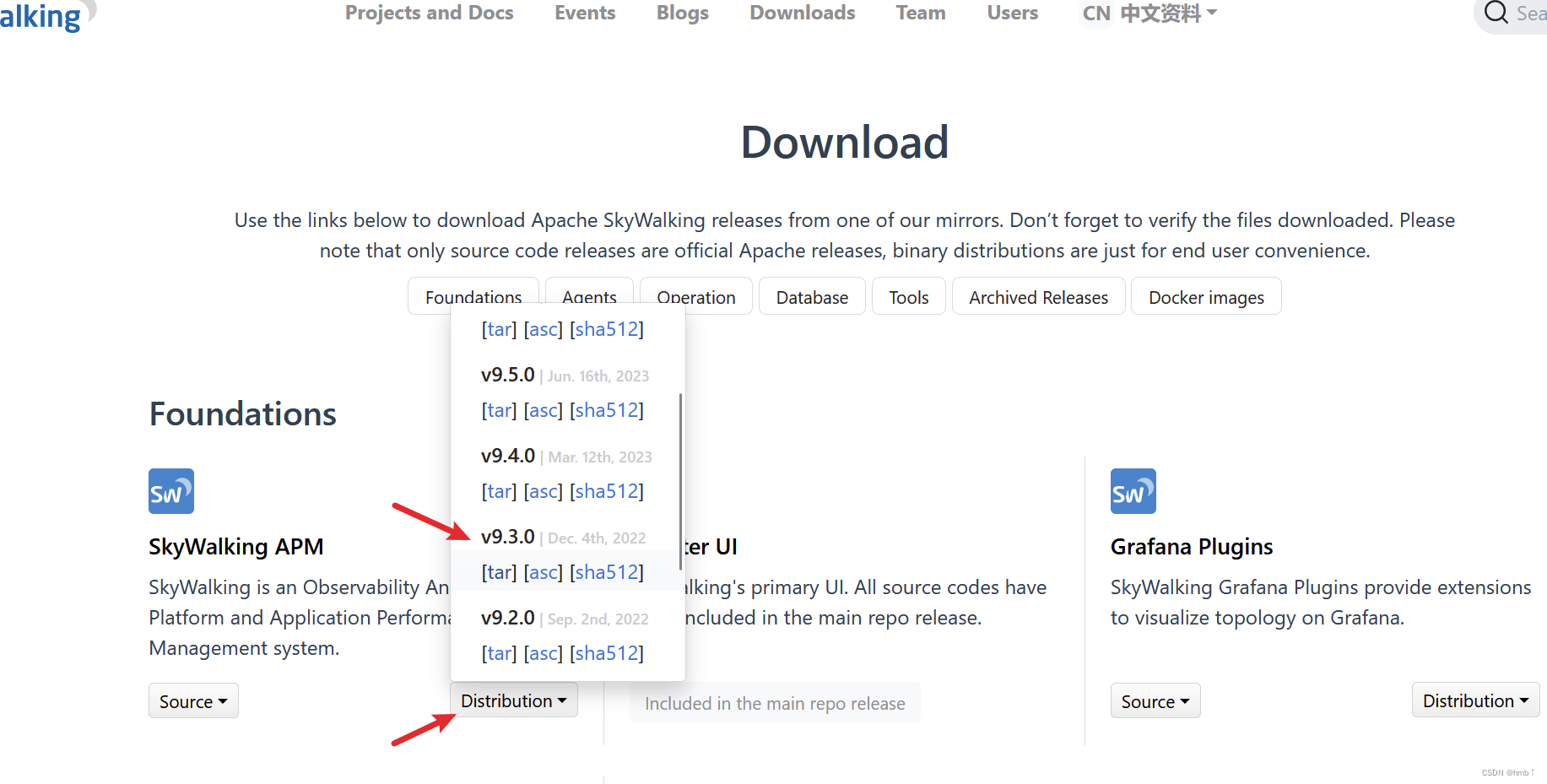Open the Team page
Image resolution: width=1547 pixels, height=784 pixels.
(921, 13)
